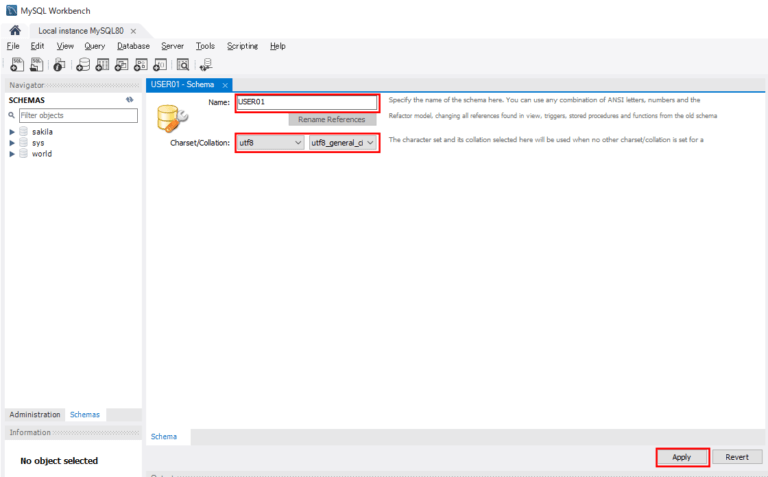Click create new schema toolbar icon
The image size is (768, 477).
[x=83, y=65]
